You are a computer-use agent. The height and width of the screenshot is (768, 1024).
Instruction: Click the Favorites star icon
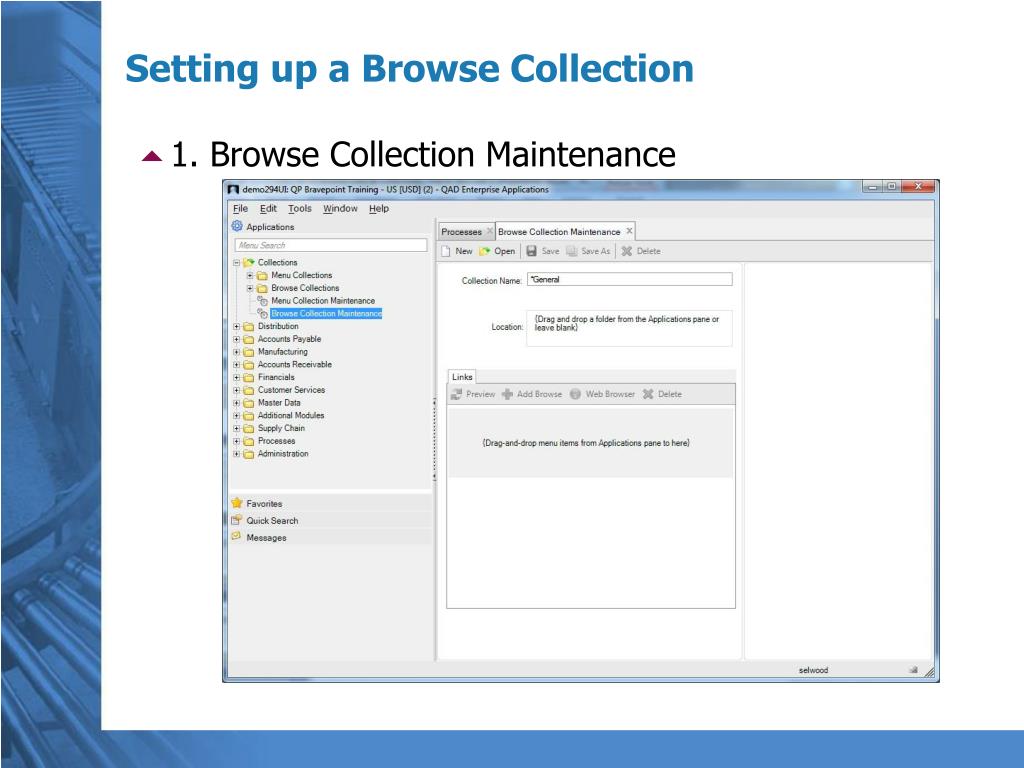click(x=237, y=503)
